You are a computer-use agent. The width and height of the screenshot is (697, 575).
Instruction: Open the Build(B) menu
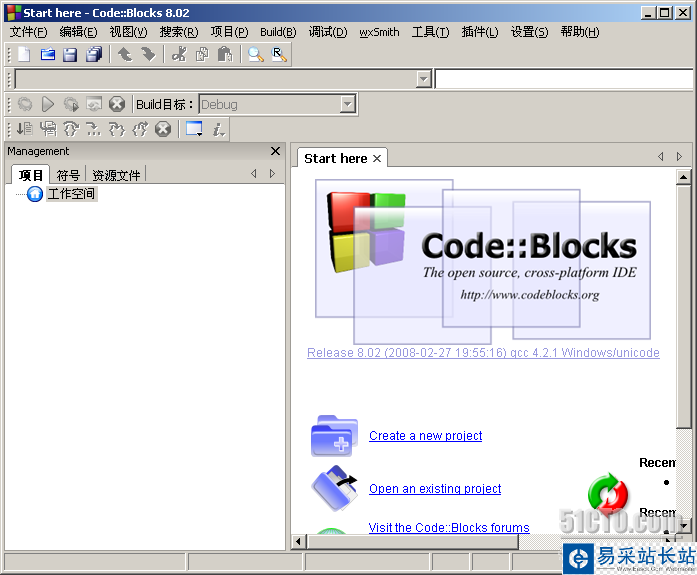[x=278, y=32]
